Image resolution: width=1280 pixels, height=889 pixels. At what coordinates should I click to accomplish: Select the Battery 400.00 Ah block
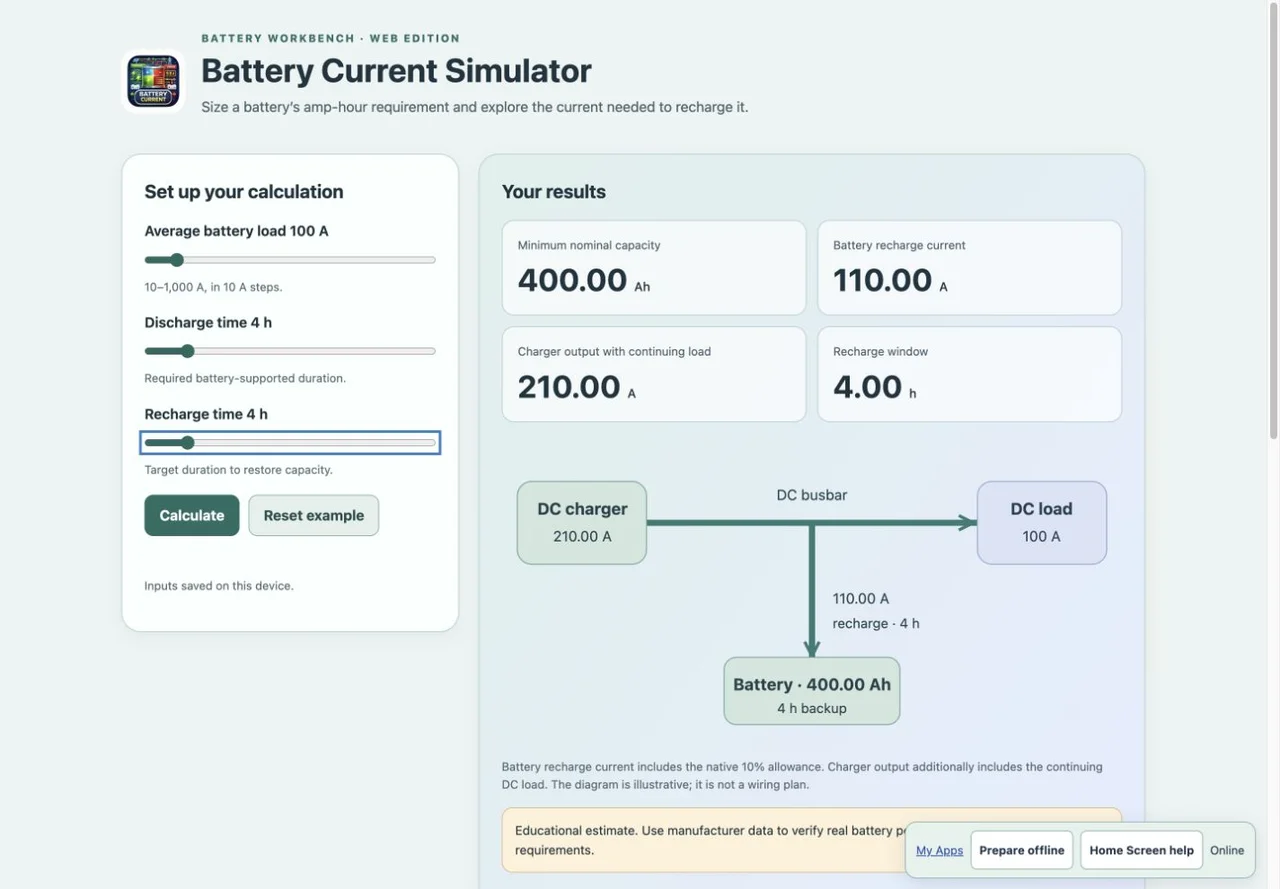tap(812, 691)
